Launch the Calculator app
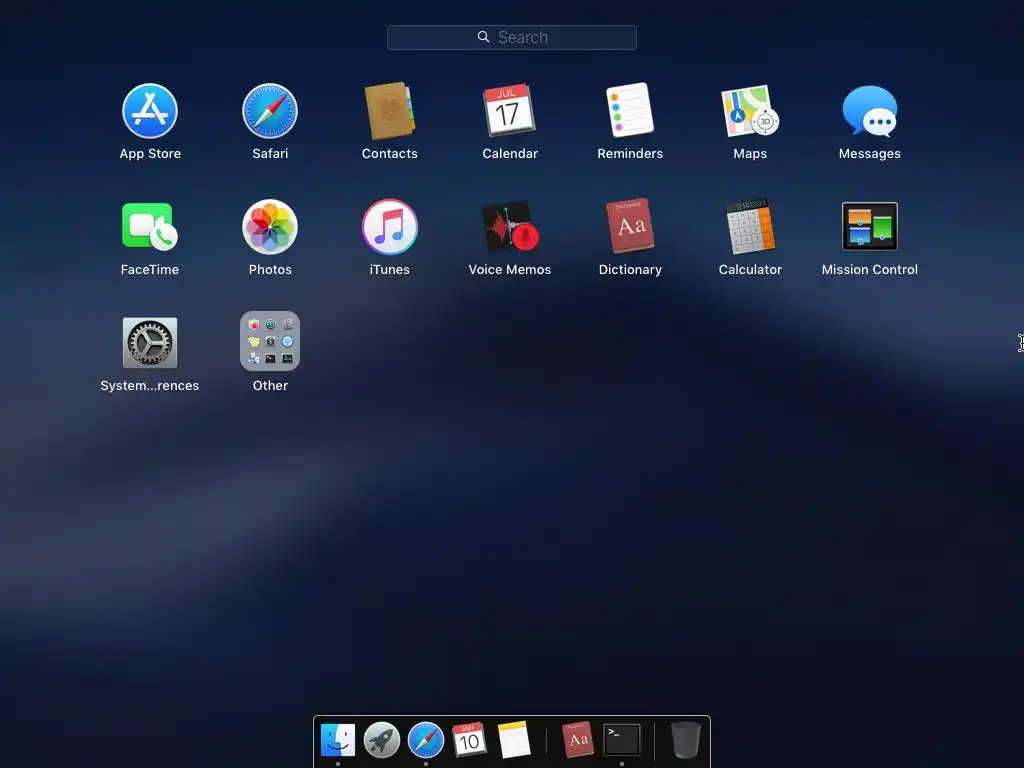Viewport: 1024px width, 768px height. point(750,227)
